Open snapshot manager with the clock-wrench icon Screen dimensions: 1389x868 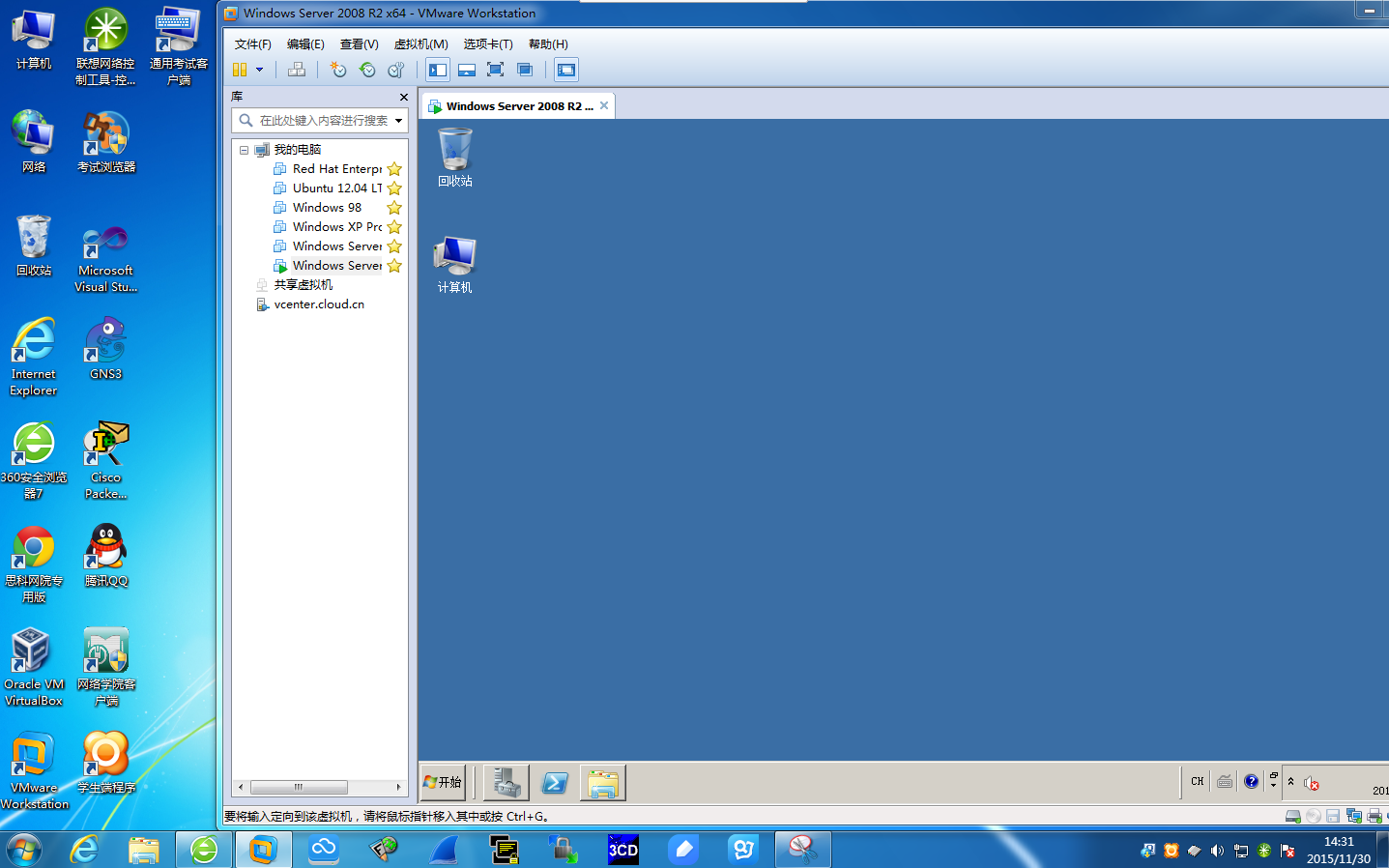395,70
